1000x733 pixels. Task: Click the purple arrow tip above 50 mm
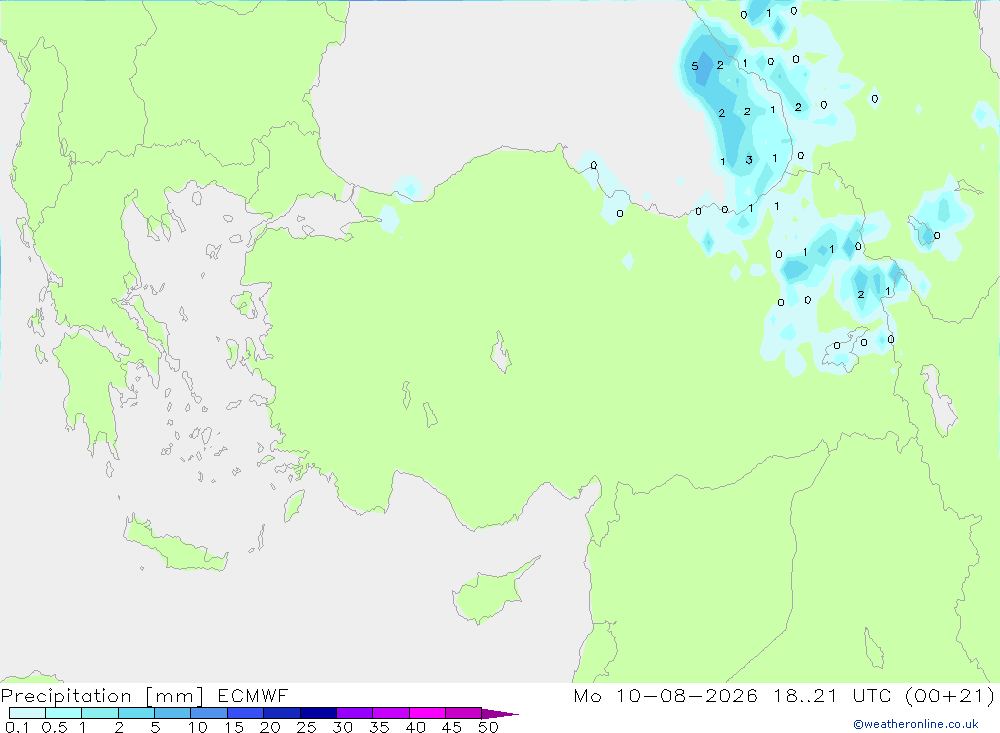coord(500,713)
